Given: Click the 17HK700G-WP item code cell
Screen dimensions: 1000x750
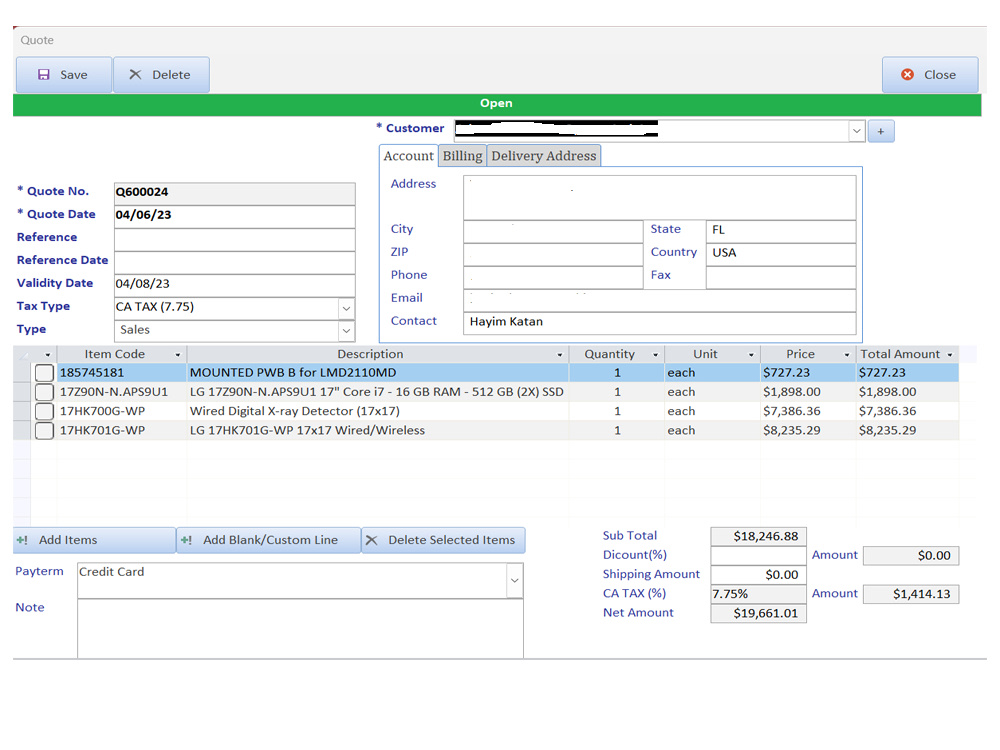Looking at the screenshot, I should pyautogui.click(x=122, y=411).
